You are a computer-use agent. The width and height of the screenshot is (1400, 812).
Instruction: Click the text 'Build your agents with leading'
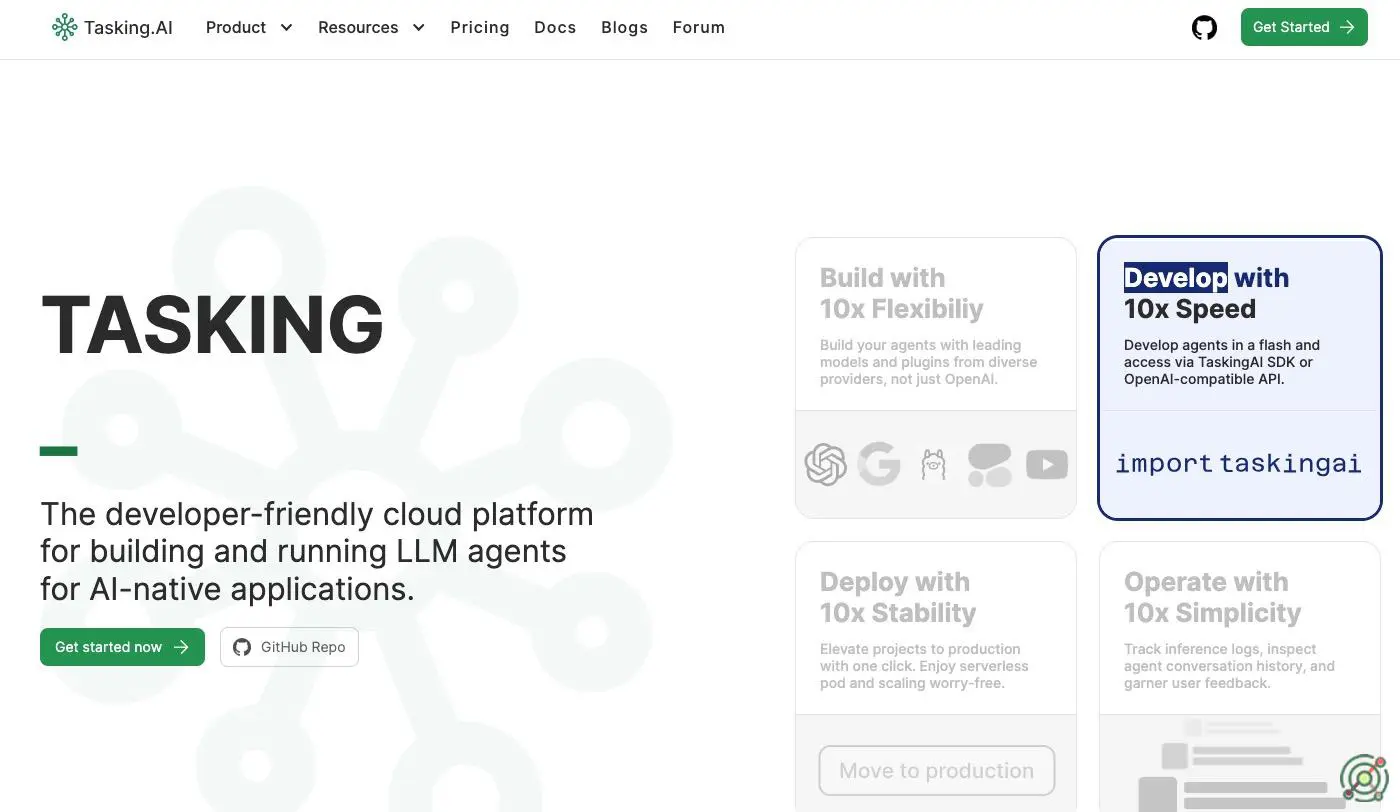pos(920,345)
